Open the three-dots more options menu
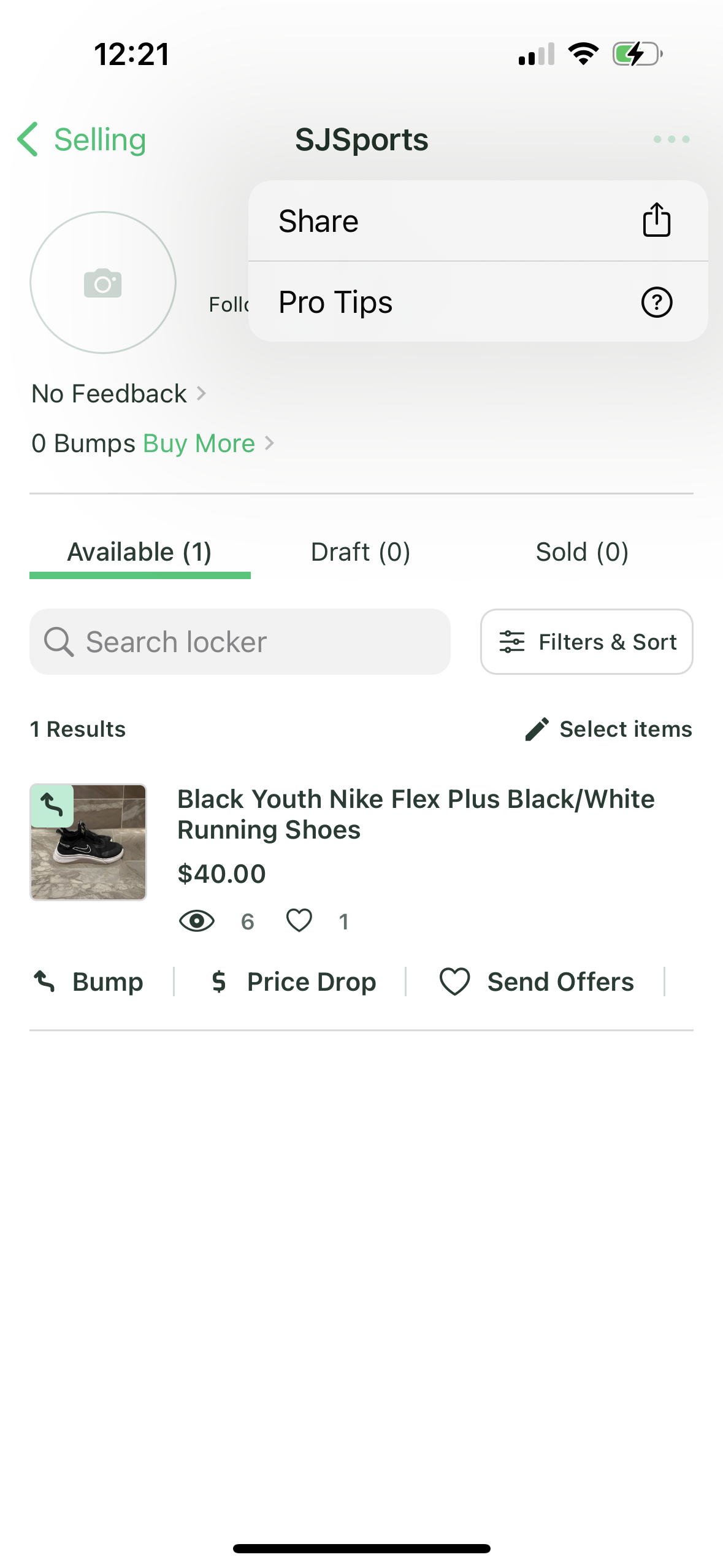The image size is (723, 1568). (671, 140)
